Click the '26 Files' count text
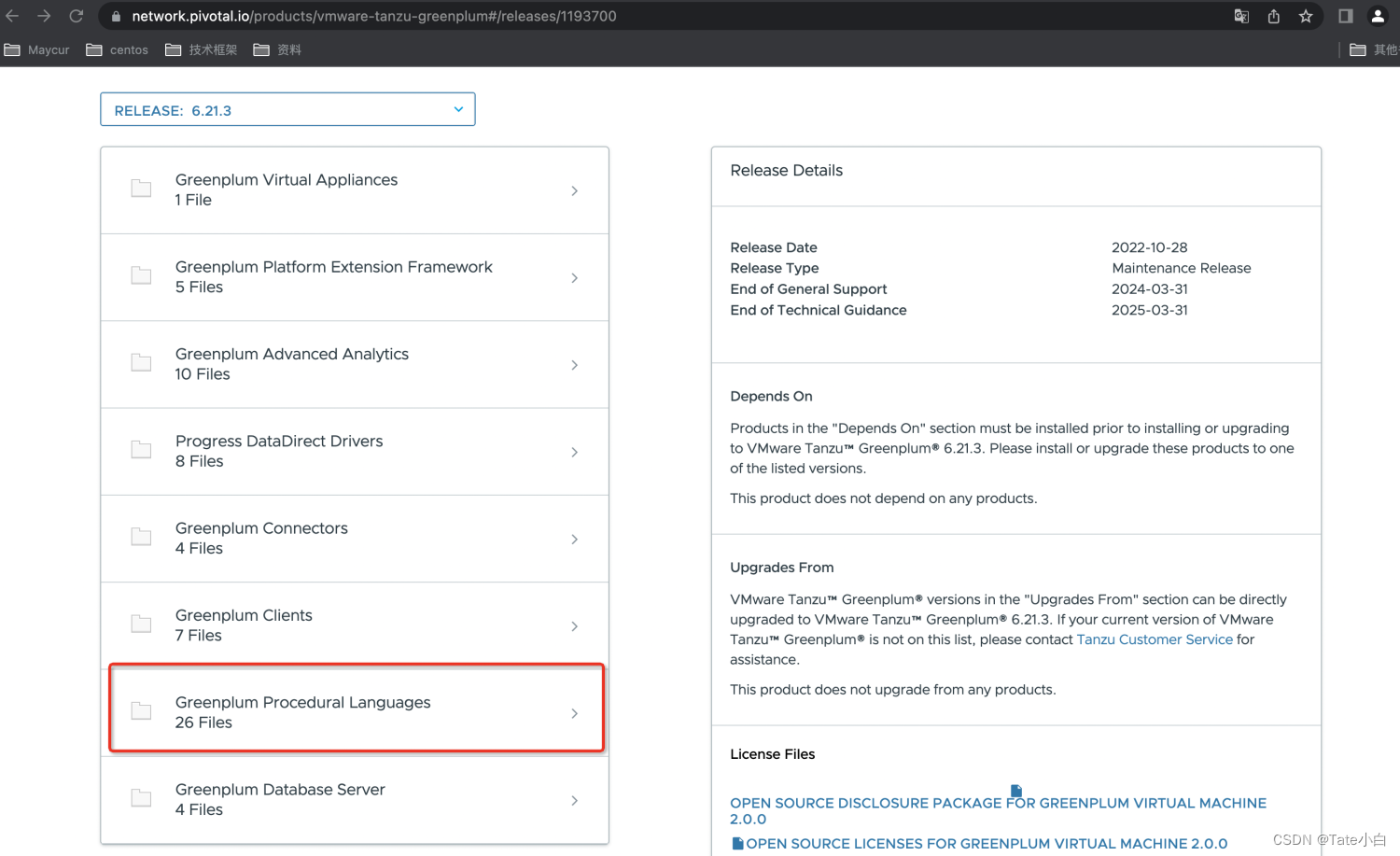 203,723
